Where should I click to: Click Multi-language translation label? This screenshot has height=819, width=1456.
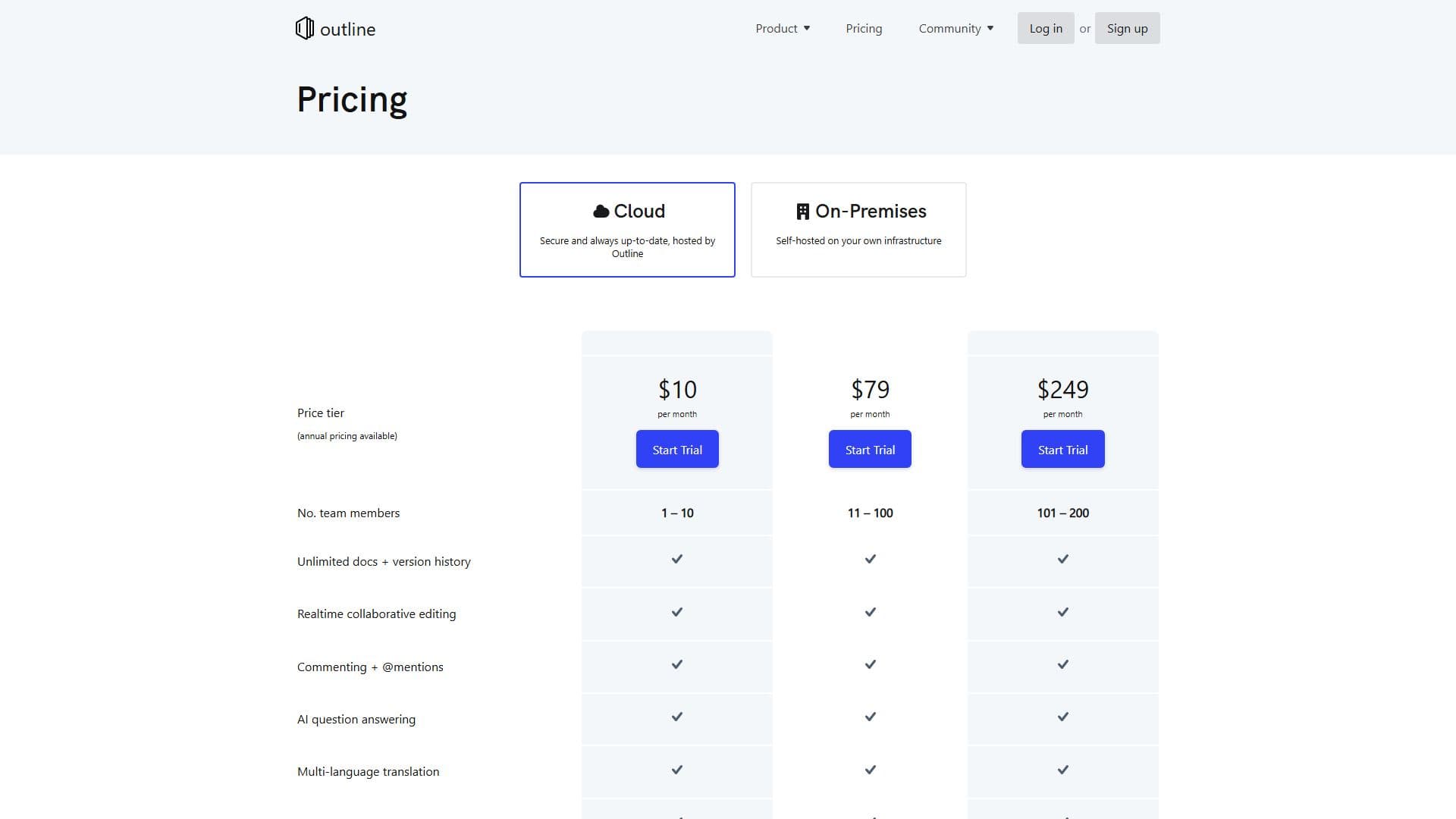[368, 771]
